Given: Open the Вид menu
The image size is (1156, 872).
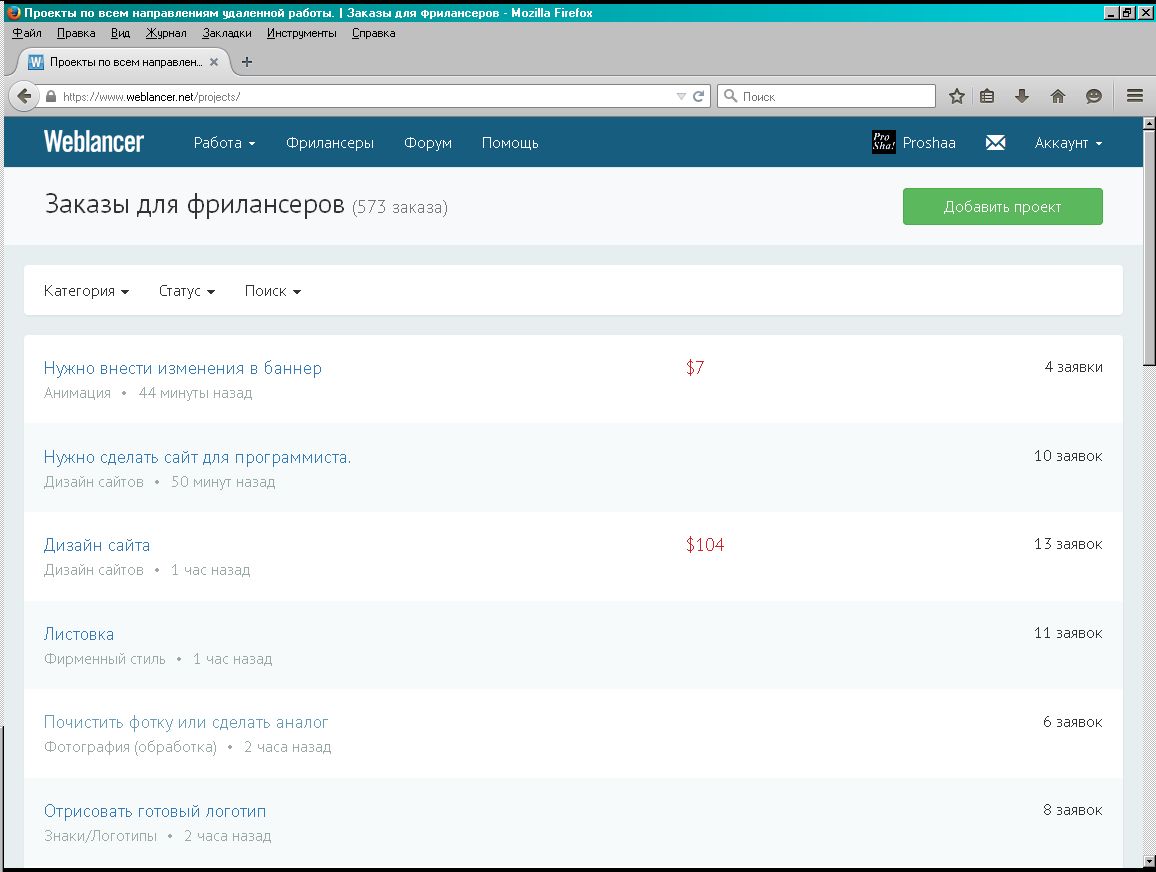Looking at the screenshot, I should coord(120,33).
